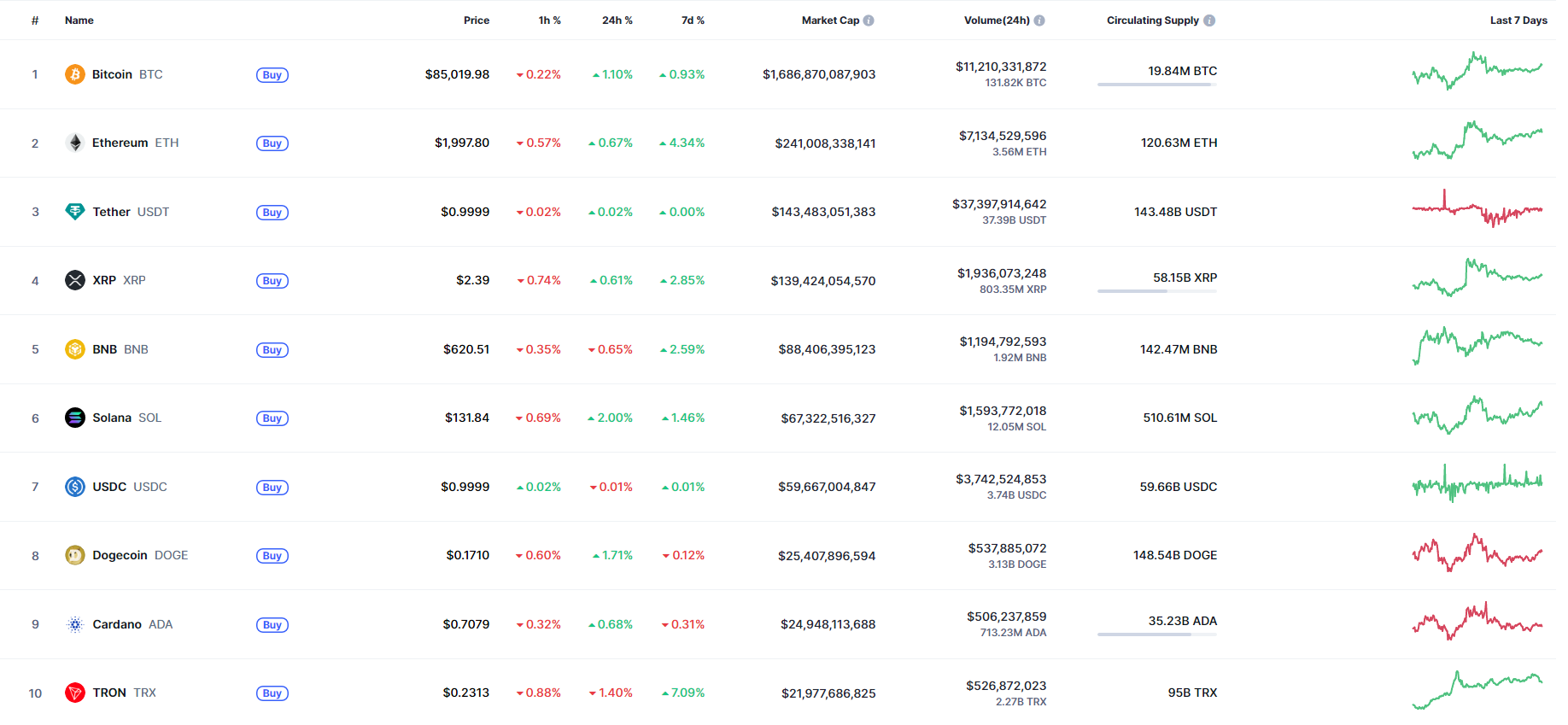This screenshot has width=1568, height=725.
Task: Open Tether's 7-day sparkline chart
Action: [x=1477, y=209]
